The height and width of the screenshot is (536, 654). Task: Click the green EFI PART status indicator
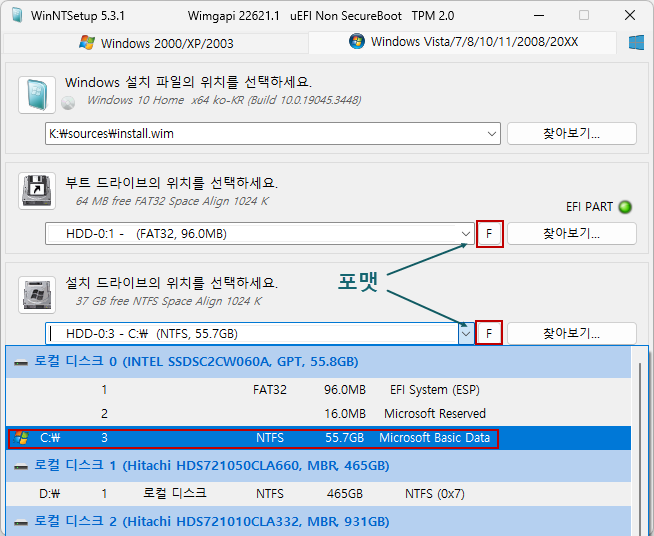tap(625, 207)
